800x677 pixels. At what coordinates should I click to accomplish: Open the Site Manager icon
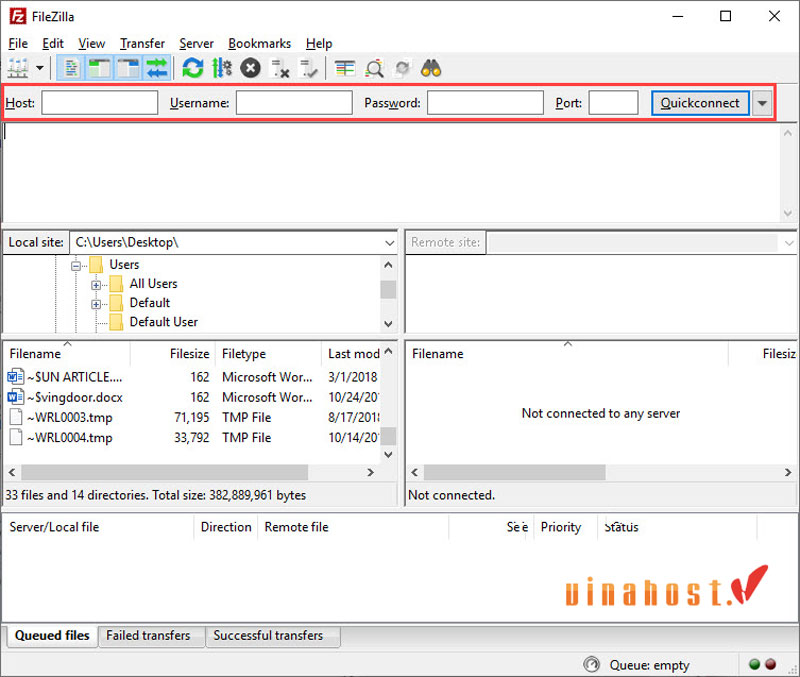[18, 68]
